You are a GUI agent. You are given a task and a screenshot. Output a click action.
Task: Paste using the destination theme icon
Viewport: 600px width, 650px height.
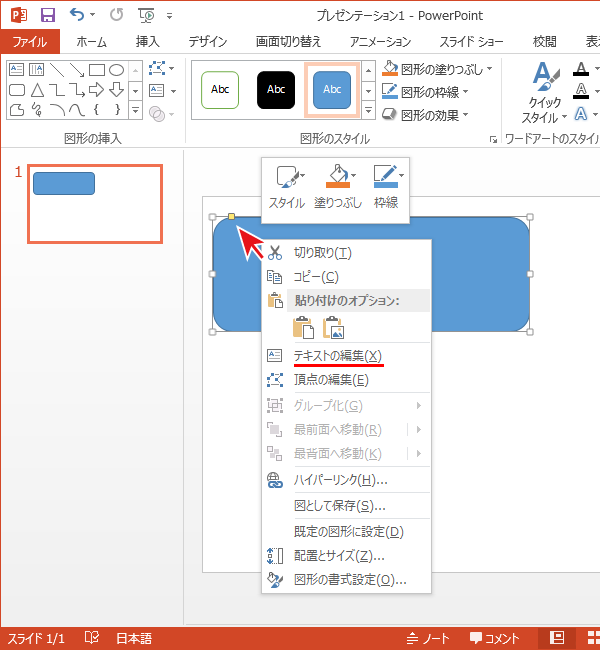coord(302,327)
